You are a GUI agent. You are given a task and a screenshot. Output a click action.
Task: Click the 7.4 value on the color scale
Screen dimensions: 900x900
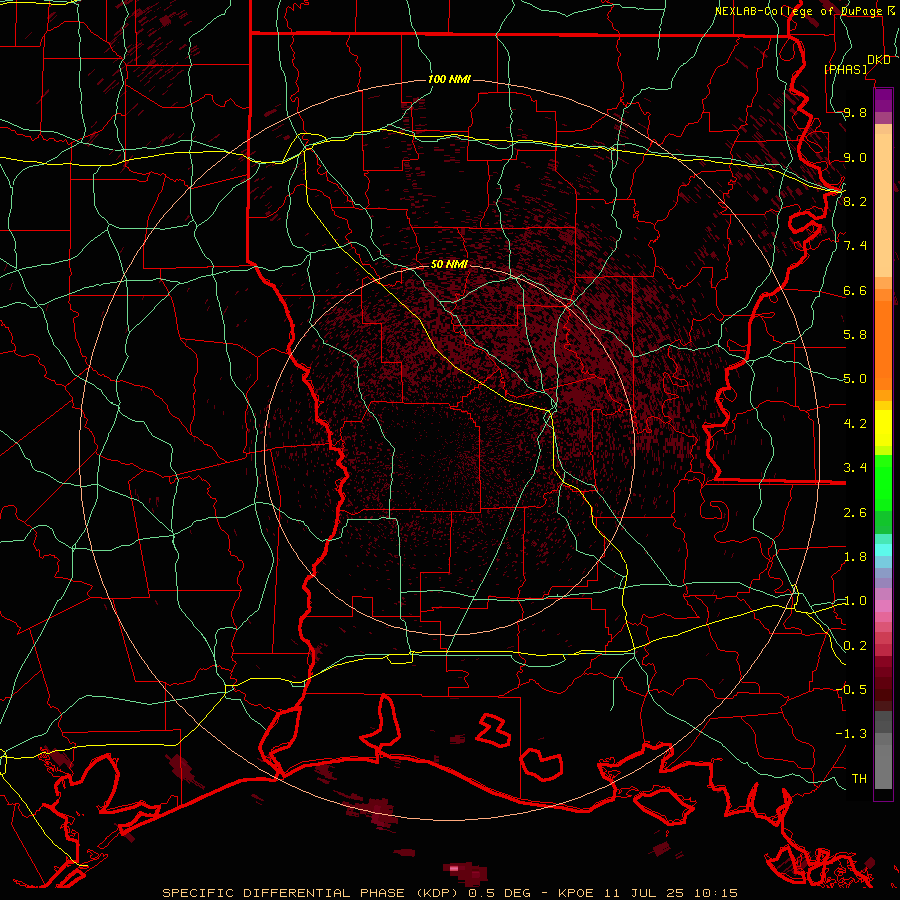(855, 246)
